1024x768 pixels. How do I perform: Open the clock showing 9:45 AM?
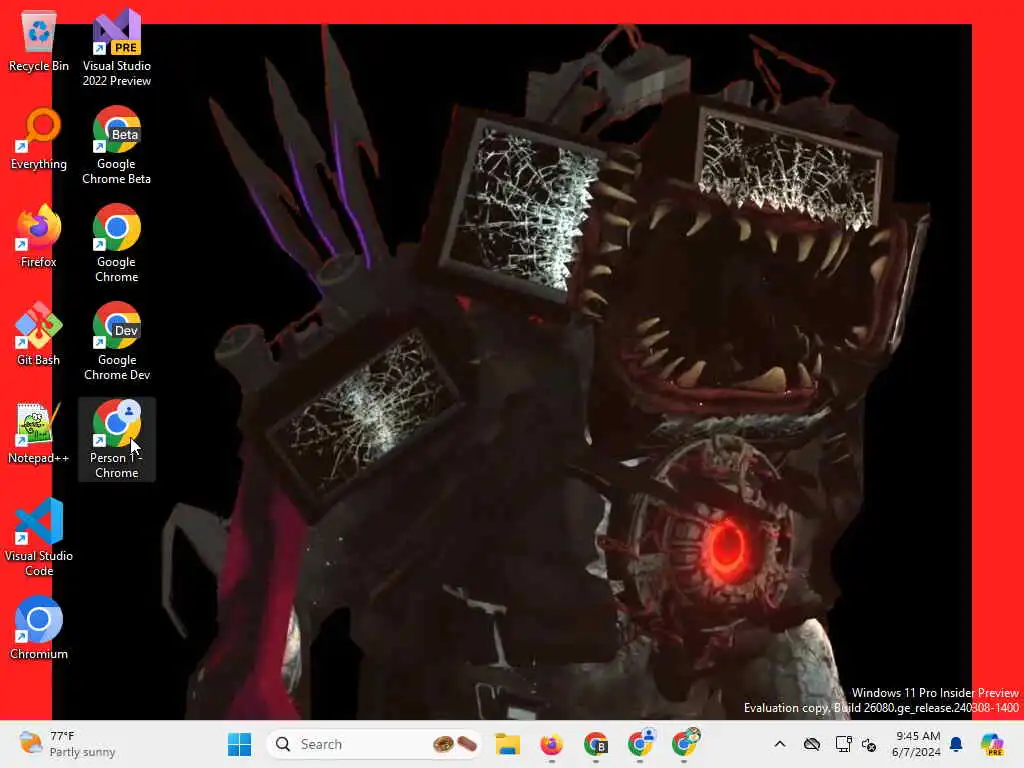click(x=916, y=744)
